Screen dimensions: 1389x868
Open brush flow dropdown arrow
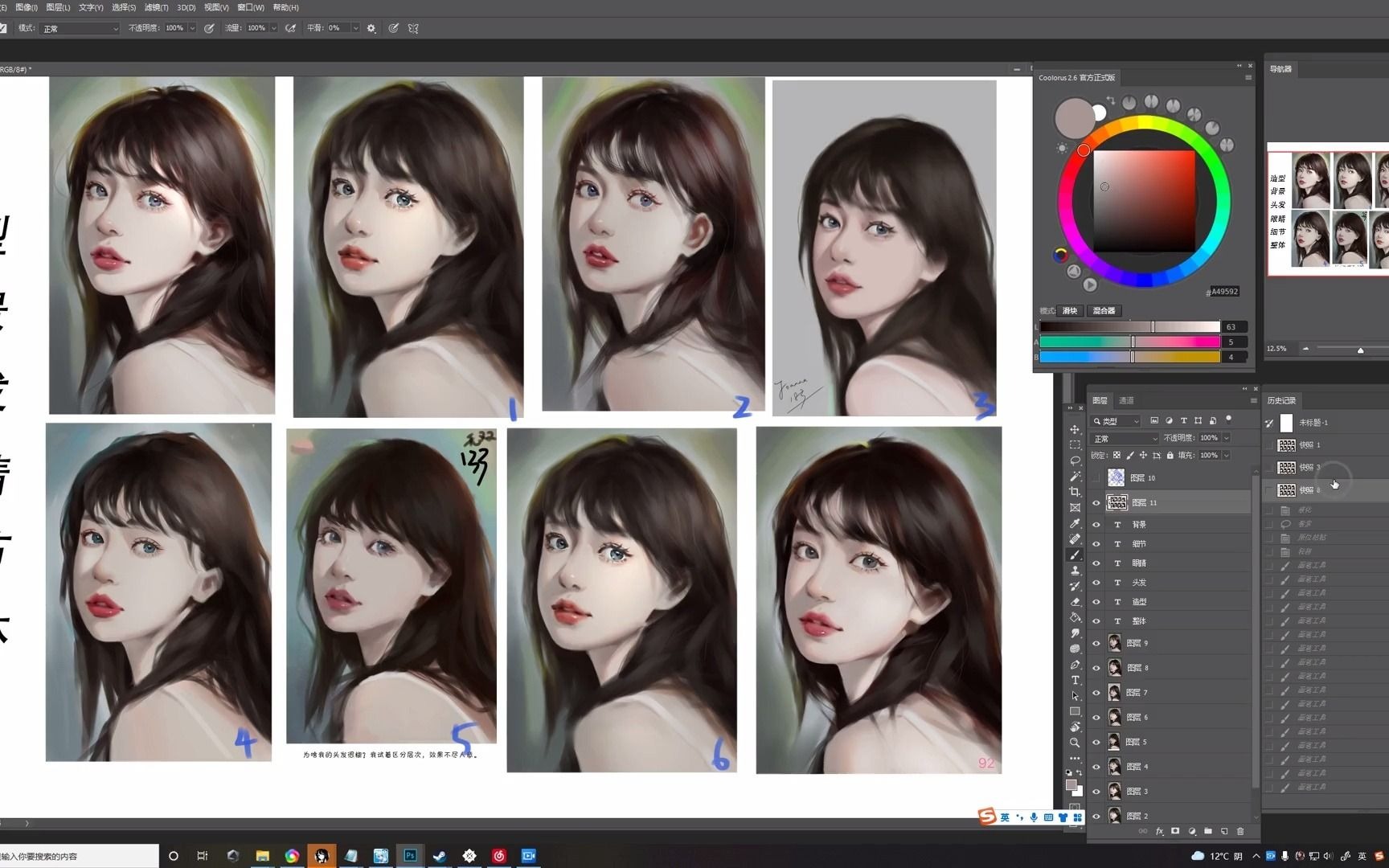(274, 28)
